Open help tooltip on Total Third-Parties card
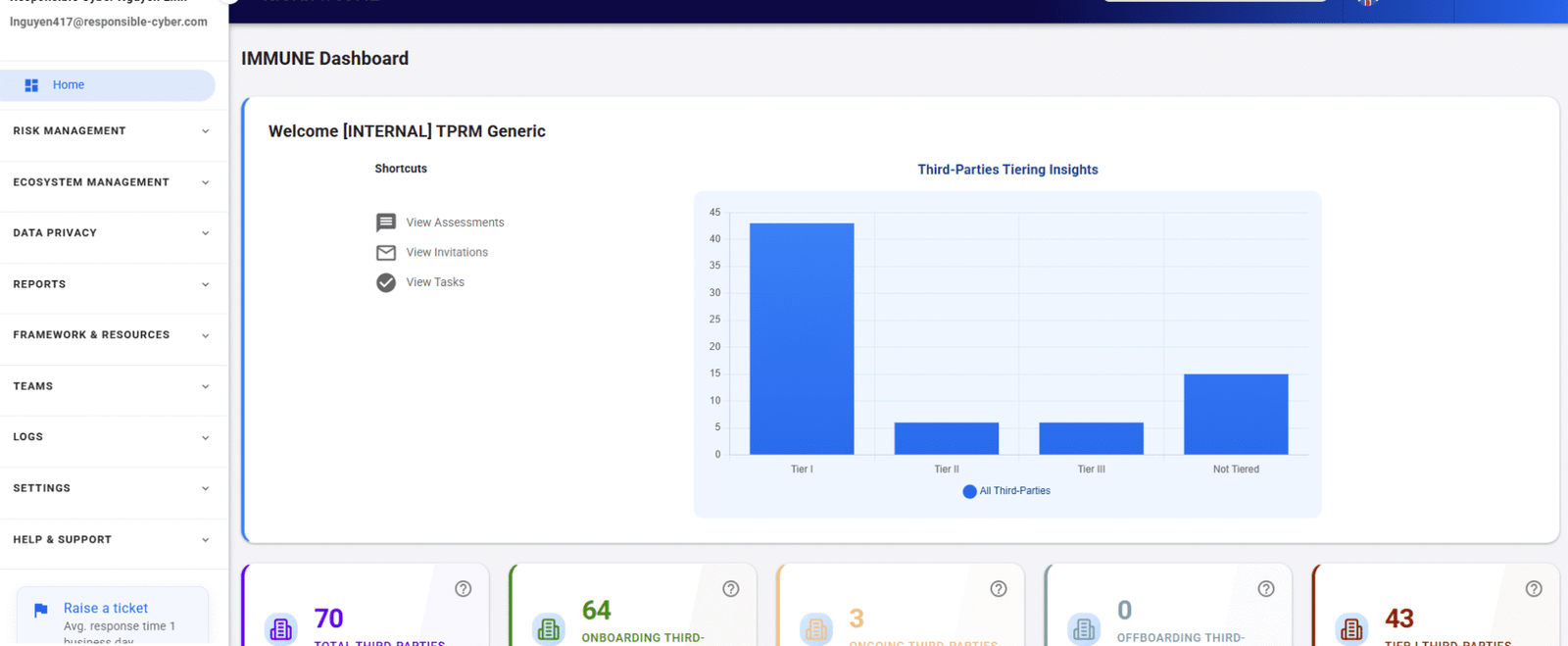This screenshot has width=1568, height=646. [464, 589]
